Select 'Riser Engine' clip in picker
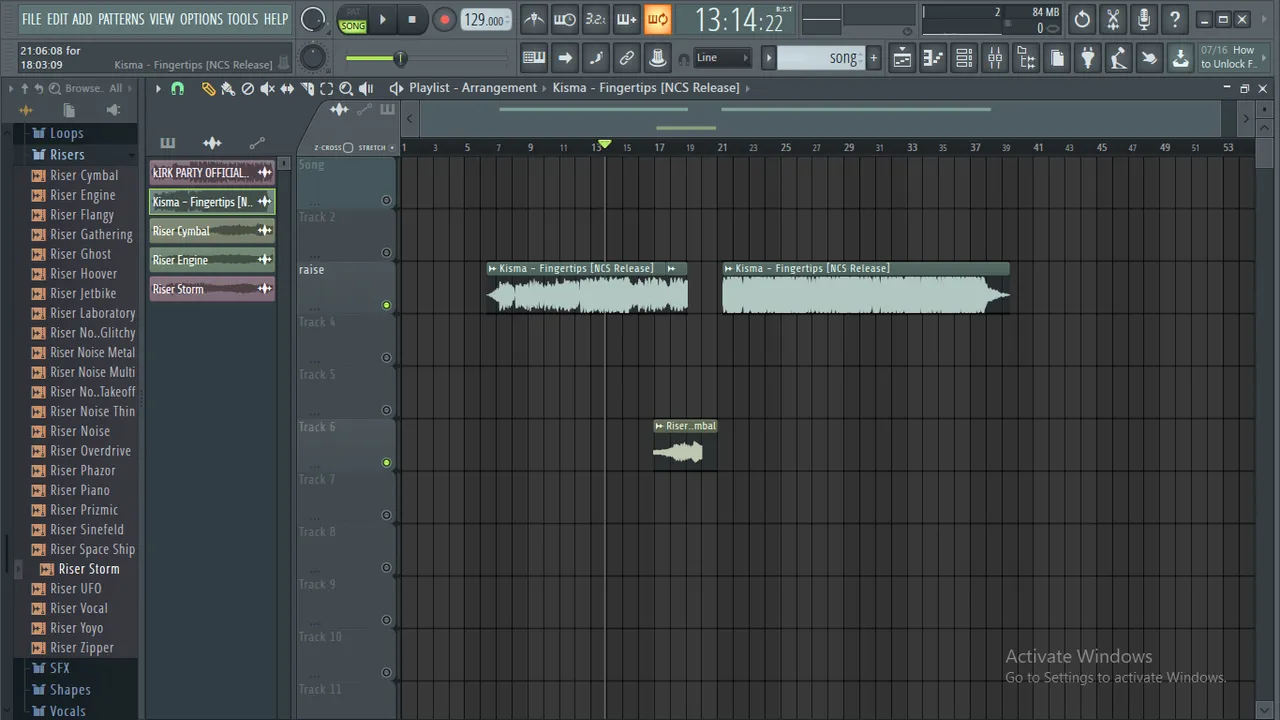Viewport: 1280px width, 720px height. [x=212, y=260]
